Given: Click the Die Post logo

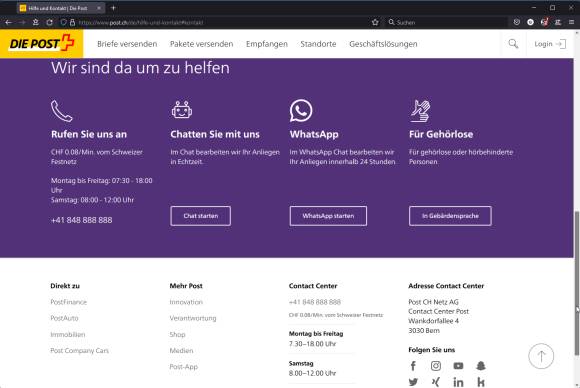Looking at the screenshot, I should 41,44.
